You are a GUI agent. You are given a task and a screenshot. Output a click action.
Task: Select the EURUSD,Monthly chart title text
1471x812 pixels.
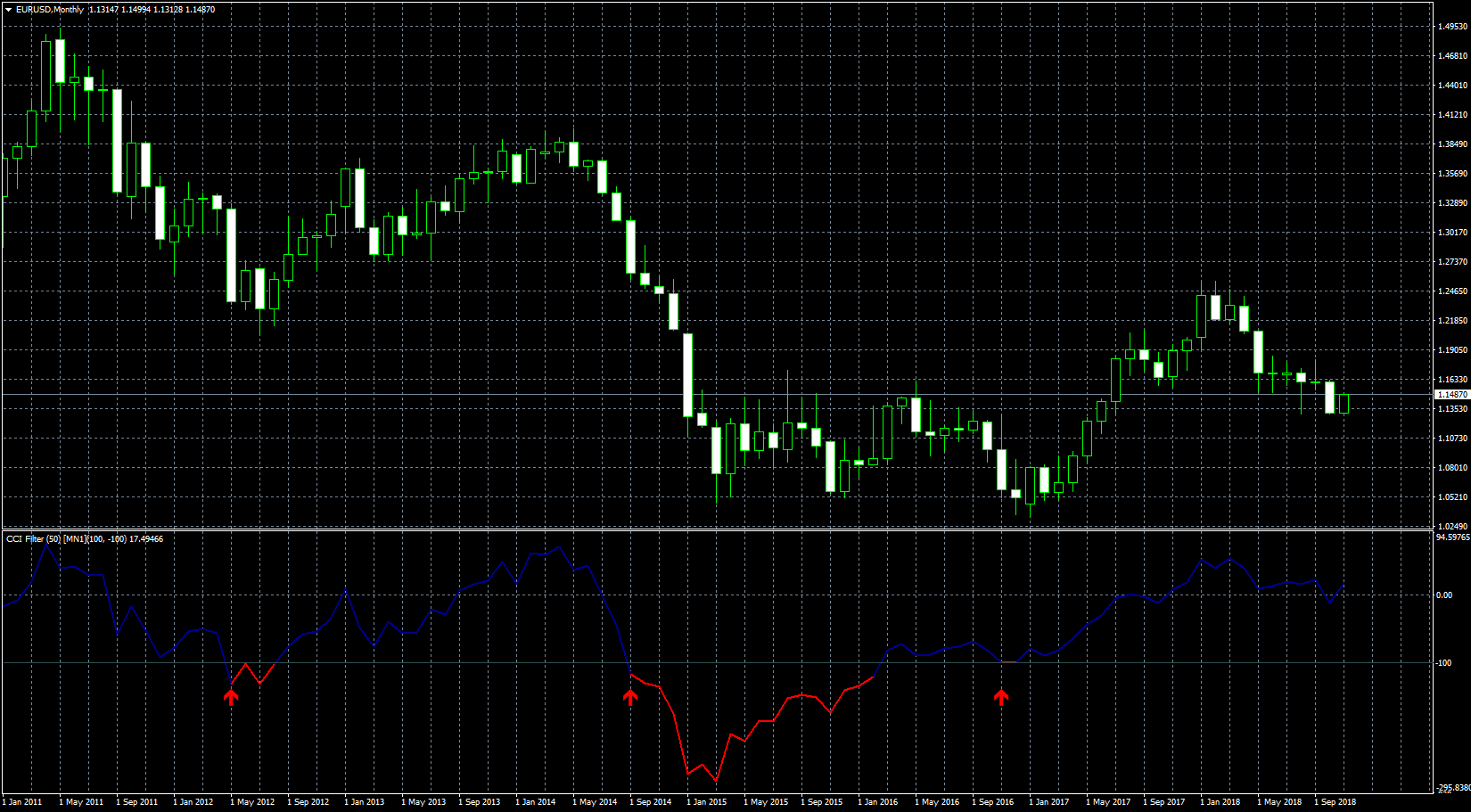50,10
